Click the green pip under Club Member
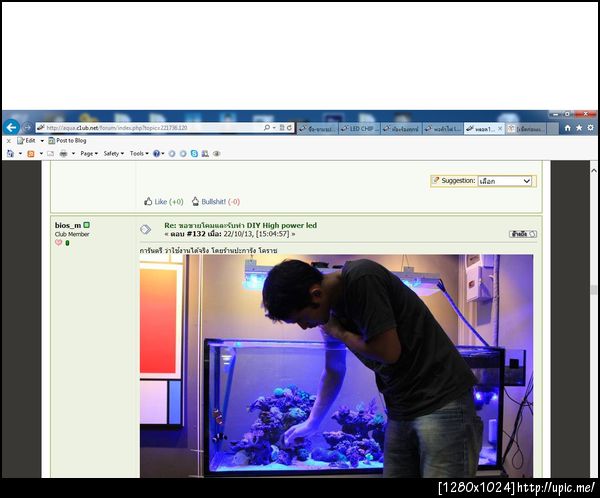600x498 pixels. [67, 243]
